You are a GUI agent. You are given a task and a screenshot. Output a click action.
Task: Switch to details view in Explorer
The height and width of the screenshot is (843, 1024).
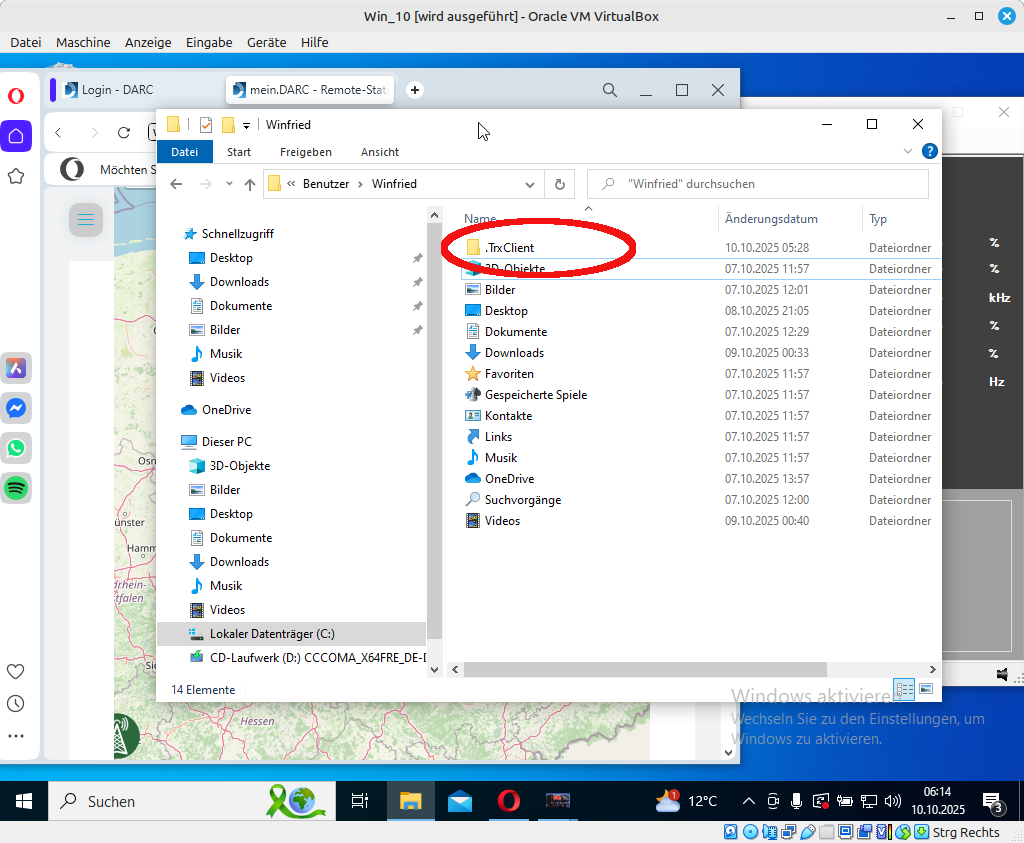click(x=905, y=689)
